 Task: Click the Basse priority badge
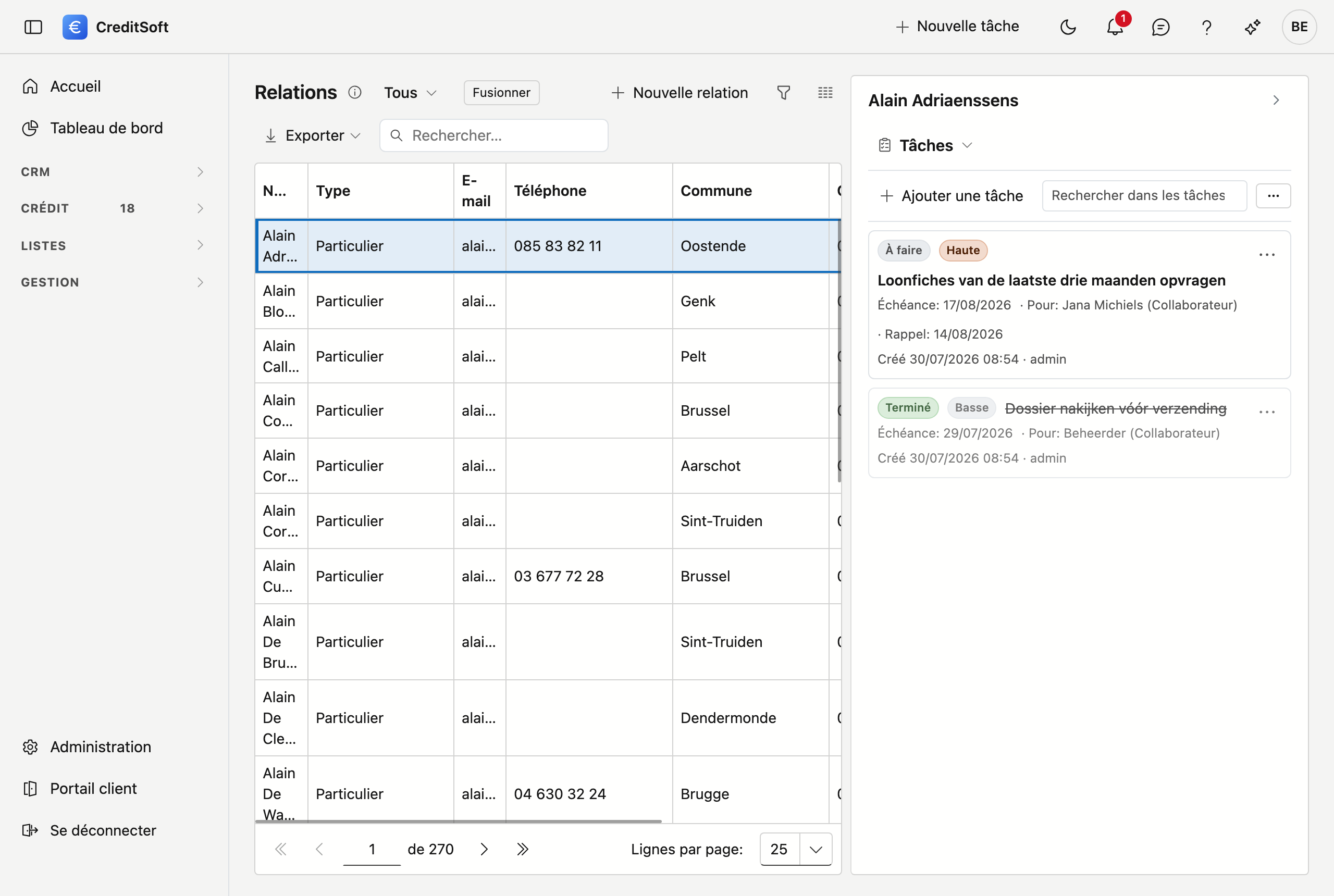(971, 407)
